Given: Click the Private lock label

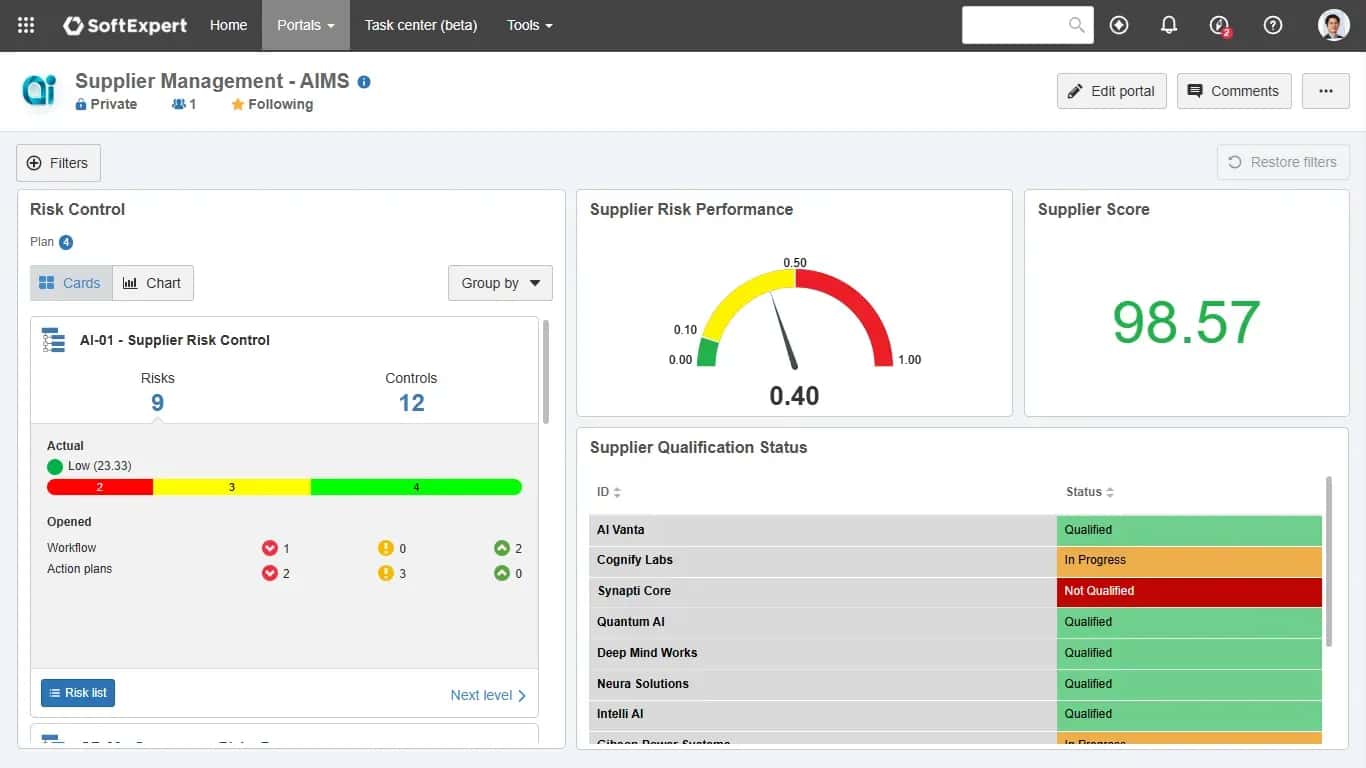Looking at the screenshot, I should click(x=106, y=104).
